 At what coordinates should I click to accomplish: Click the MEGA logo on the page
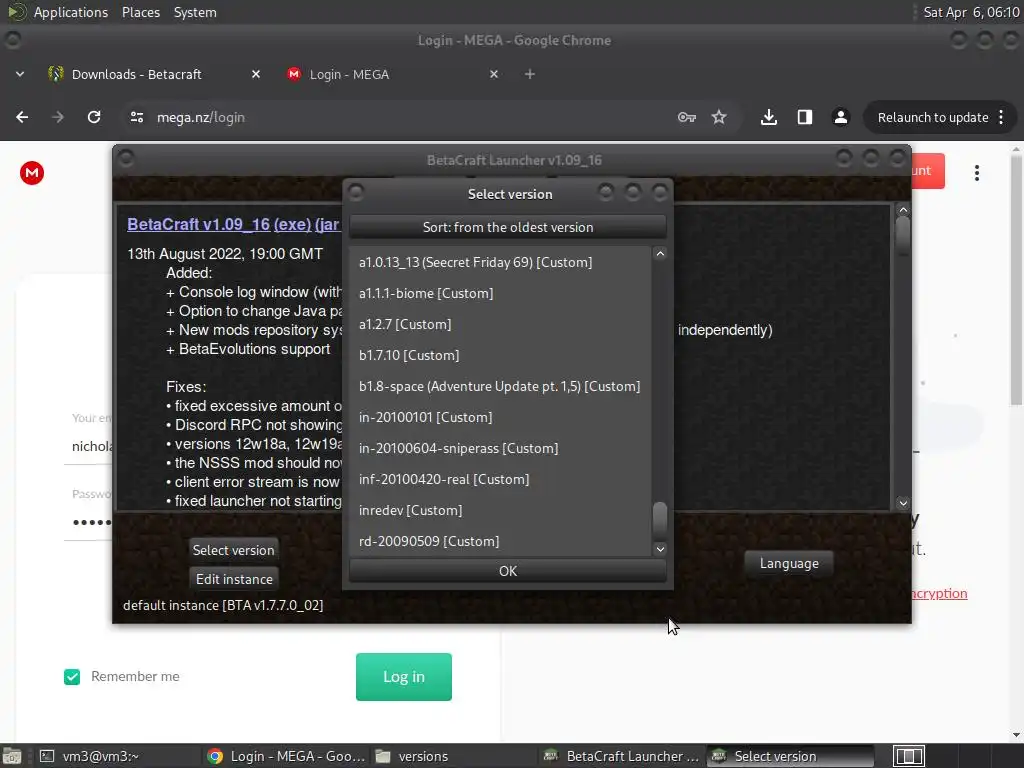coord(31,173)
